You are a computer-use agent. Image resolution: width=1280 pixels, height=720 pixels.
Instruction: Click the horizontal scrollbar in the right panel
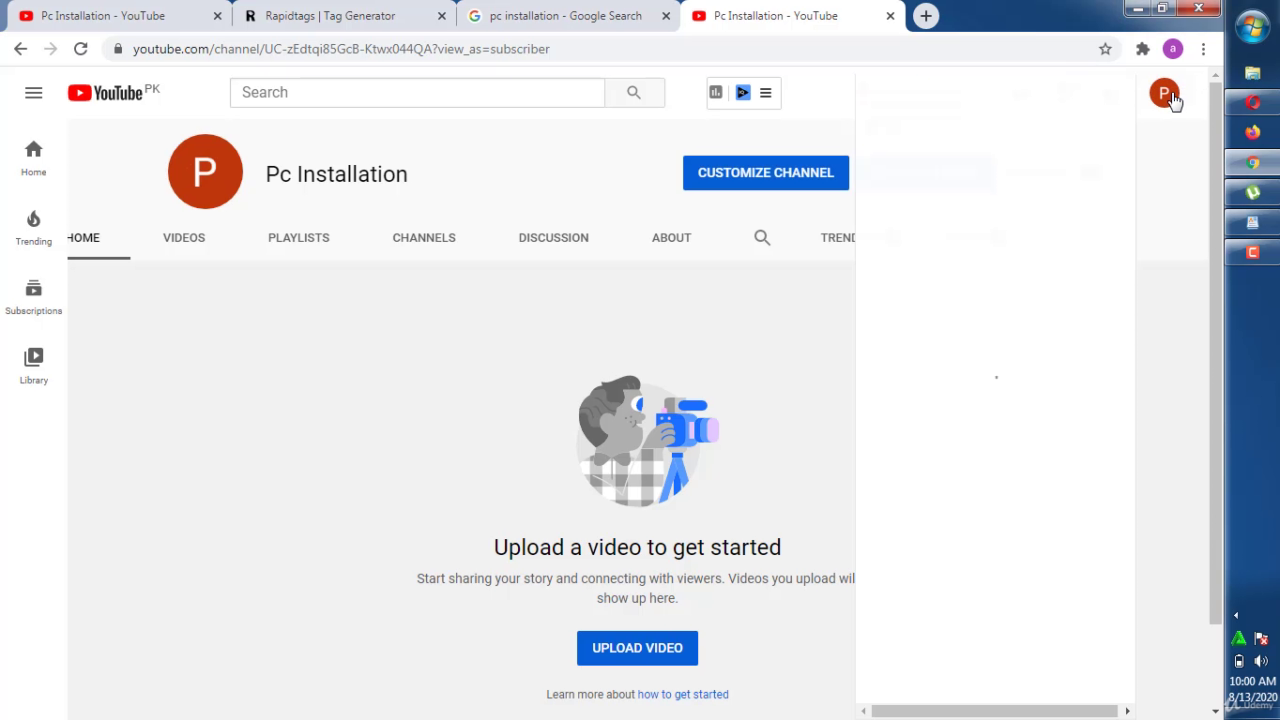[x=995, y=711]
